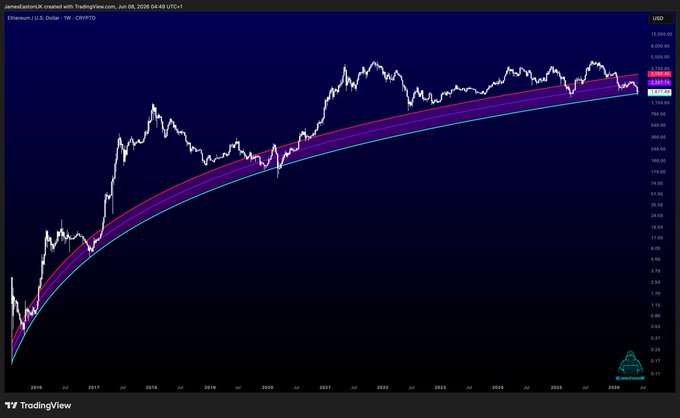
Task: Click the 2026 time axis label
Action: click(x=614, y=388)
